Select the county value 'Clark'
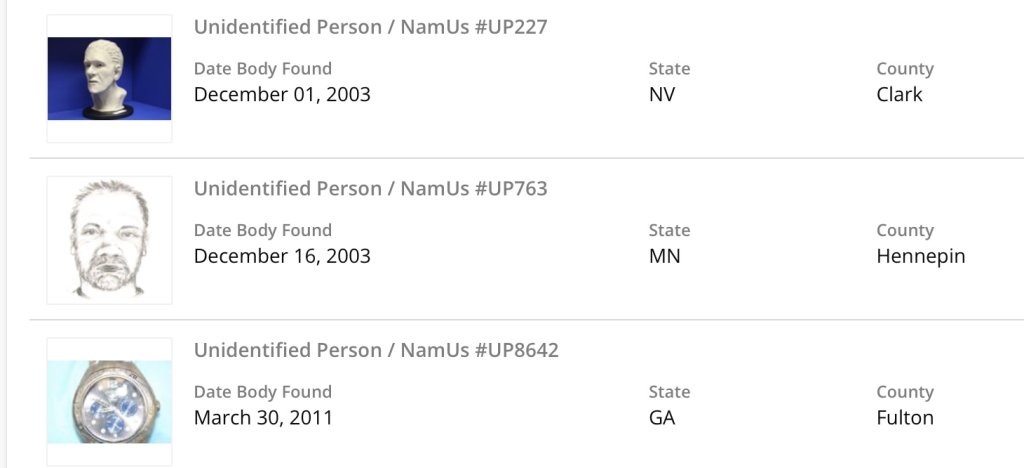 (899, 95)
